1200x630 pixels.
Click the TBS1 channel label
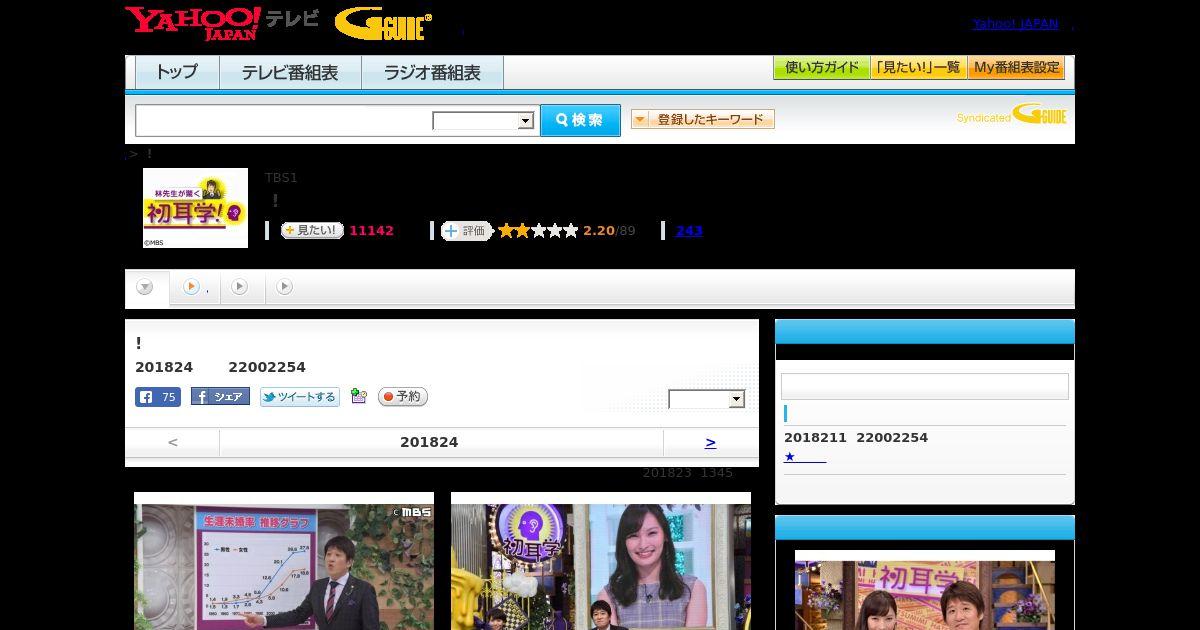281,178
